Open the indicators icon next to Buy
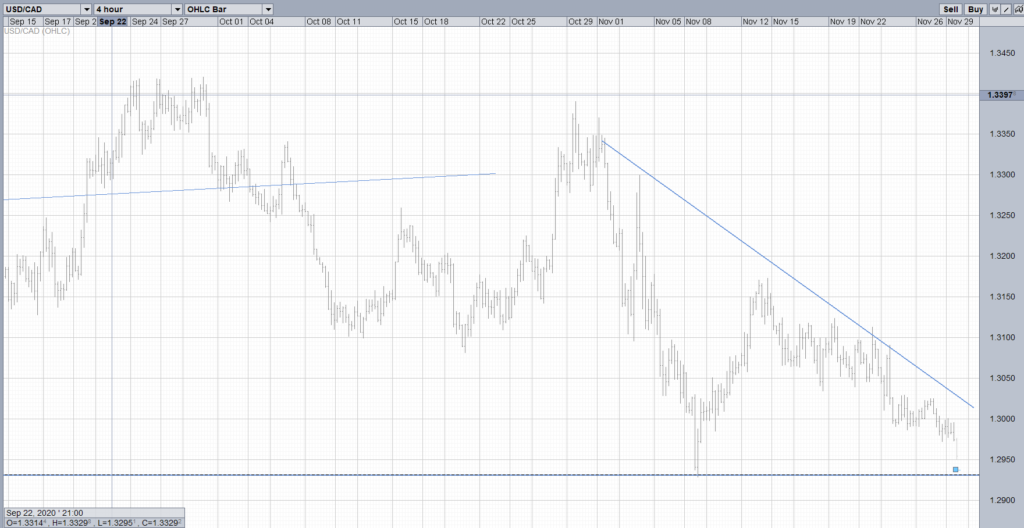The image size is (1024, 528). (x=995, y=8)
